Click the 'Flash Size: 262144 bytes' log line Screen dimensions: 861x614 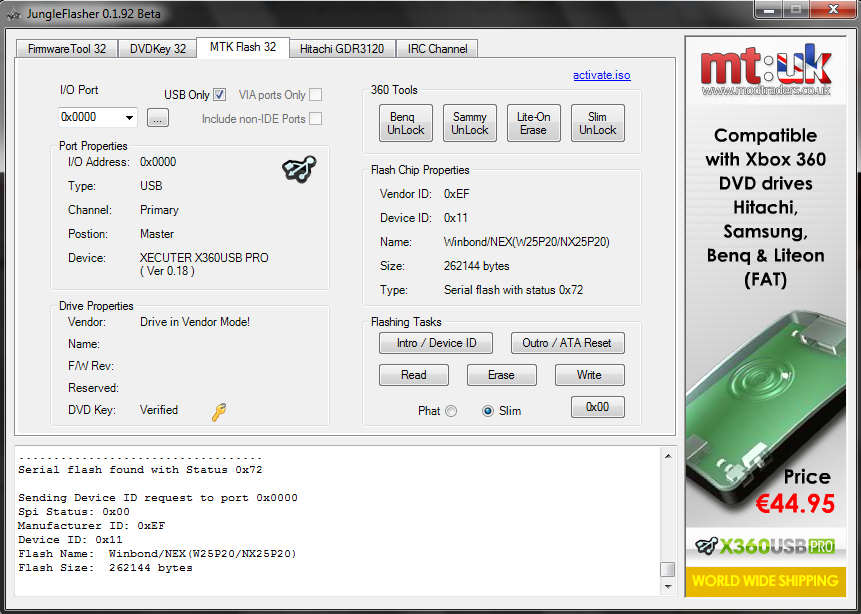coord(105,568)
